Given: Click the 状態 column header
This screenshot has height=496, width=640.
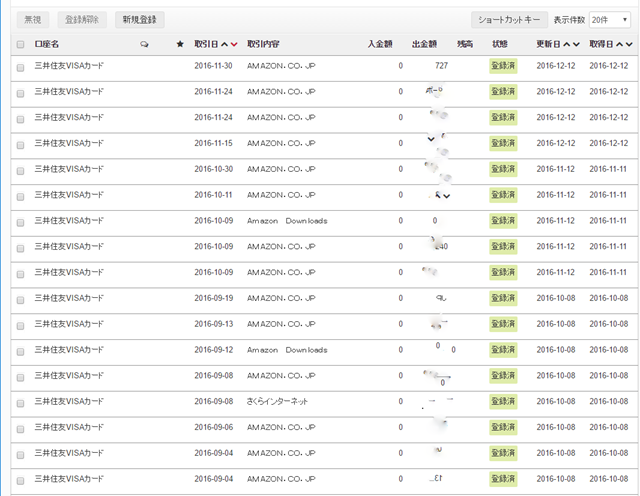Looking at the screenshot, I should coord(500,44).
